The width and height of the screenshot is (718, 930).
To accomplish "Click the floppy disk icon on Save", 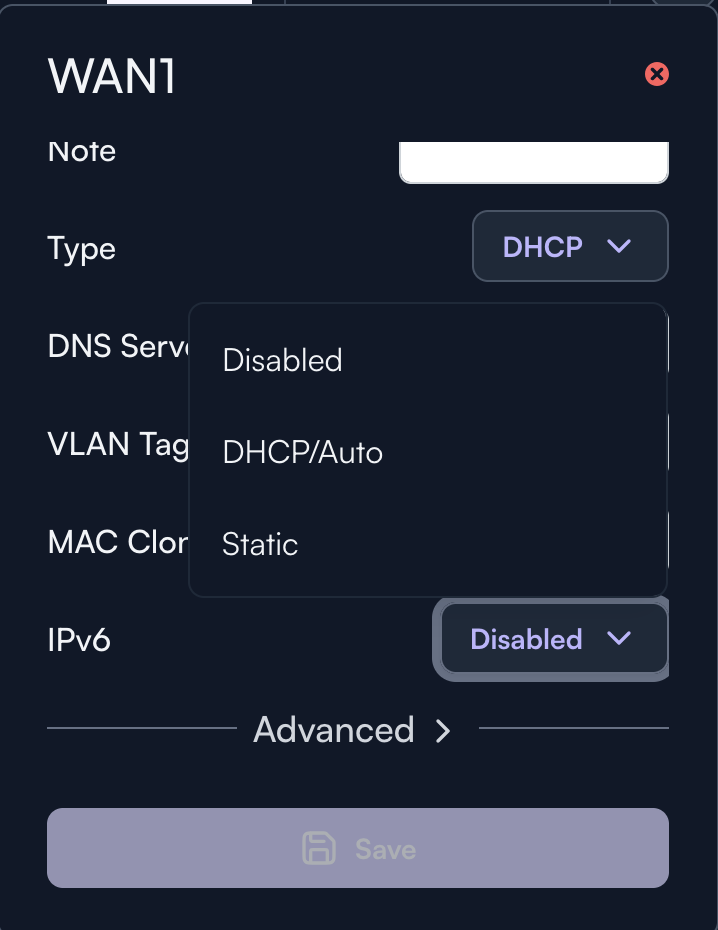I will coord(319,849).
